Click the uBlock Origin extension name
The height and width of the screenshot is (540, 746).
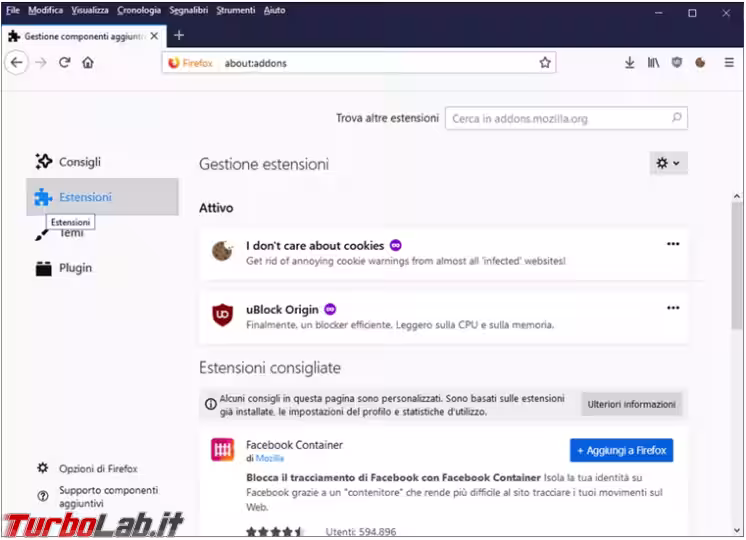(x=282, y=310)
